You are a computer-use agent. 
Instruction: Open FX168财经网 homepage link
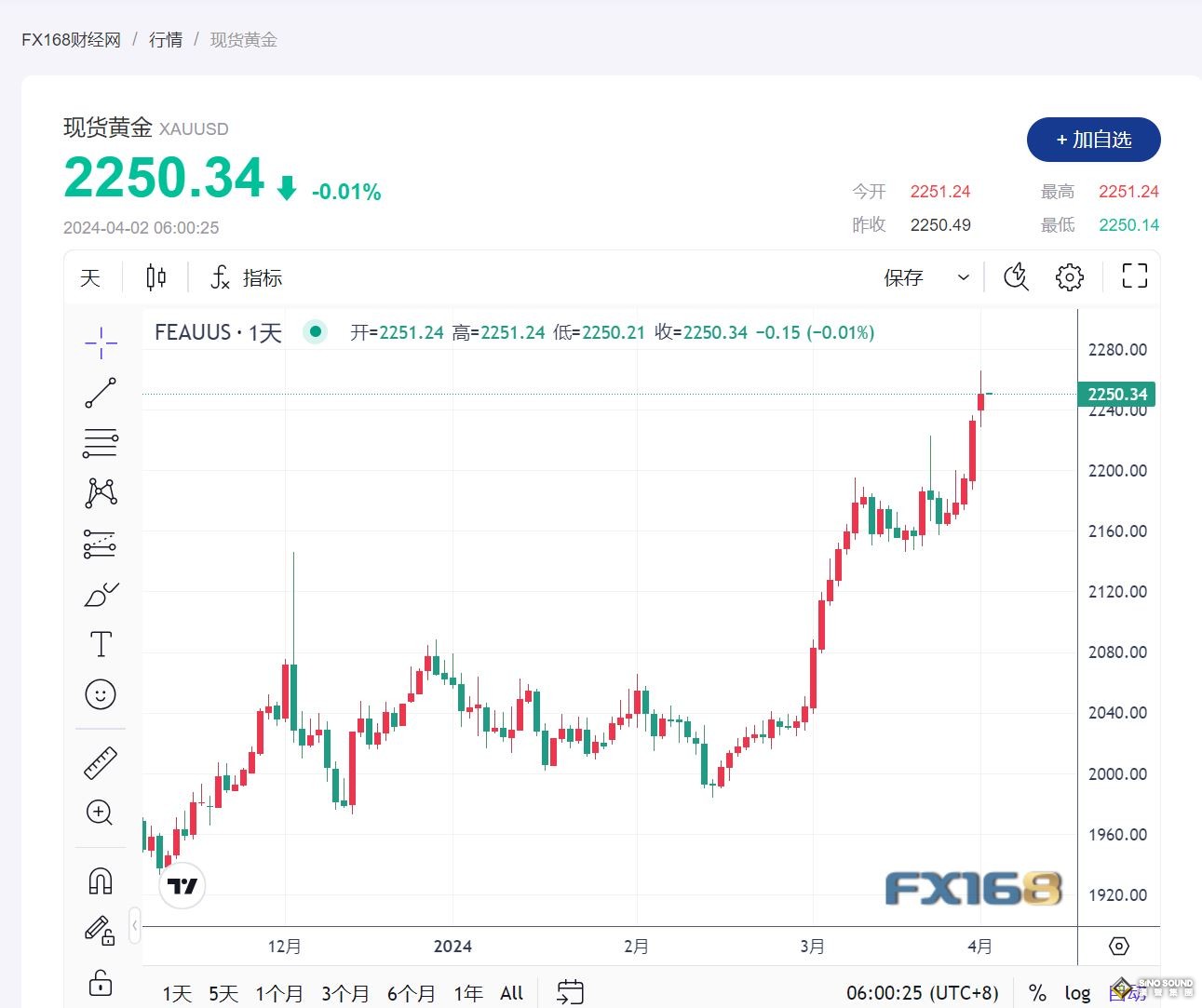70,39
